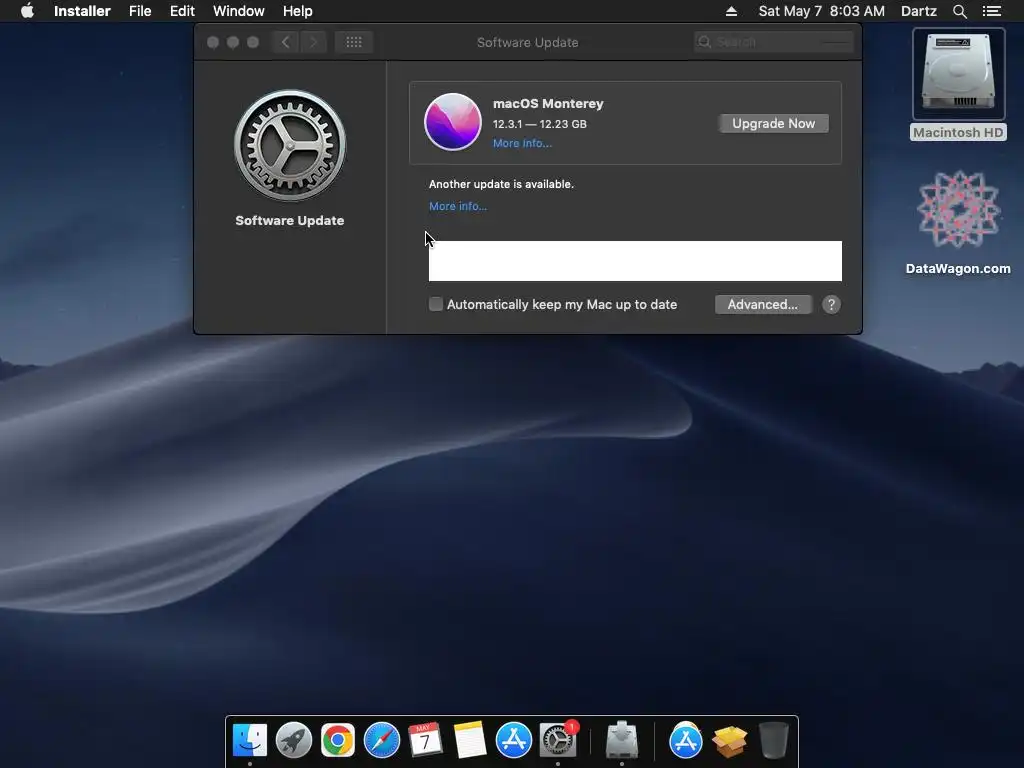The image size is (1024, 768).
Task: Click the 12.3.1 — 12.23 GB text
Action: point(539,124)
